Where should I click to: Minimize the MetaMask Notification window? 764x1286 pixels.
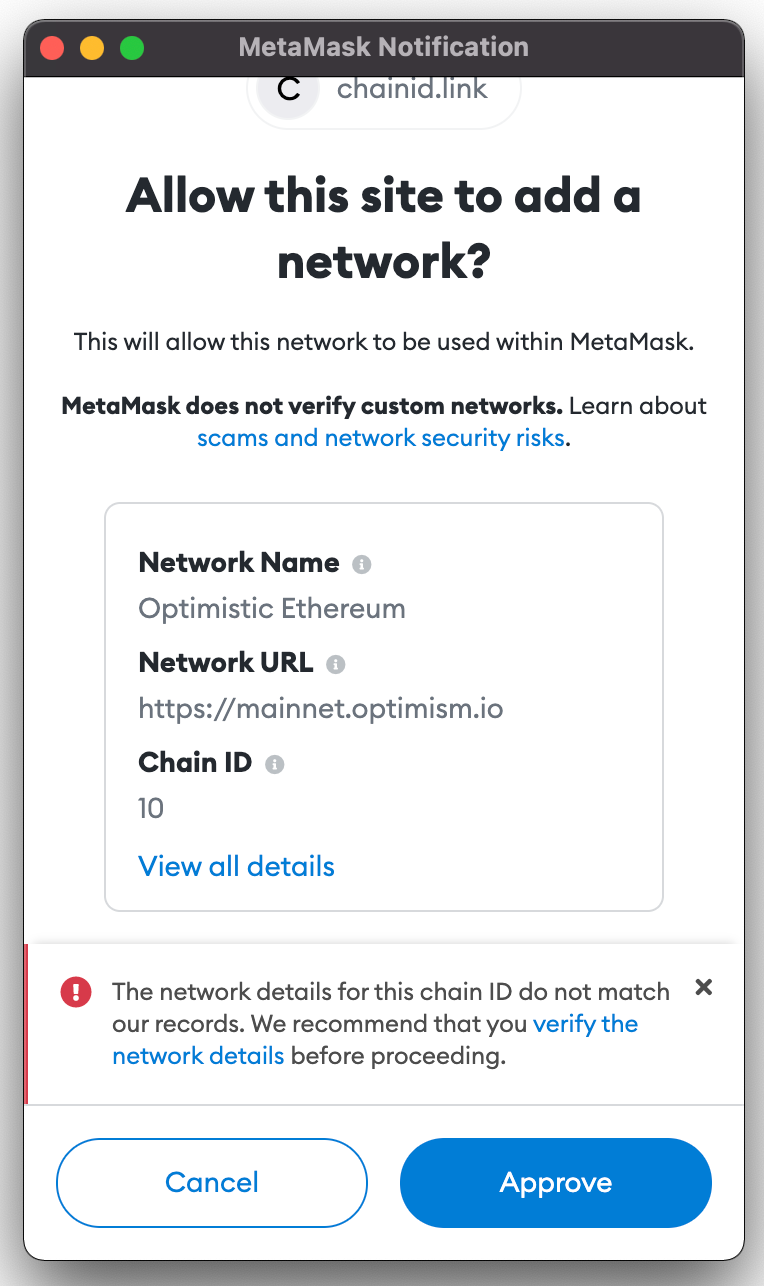[x=92, y=47]
